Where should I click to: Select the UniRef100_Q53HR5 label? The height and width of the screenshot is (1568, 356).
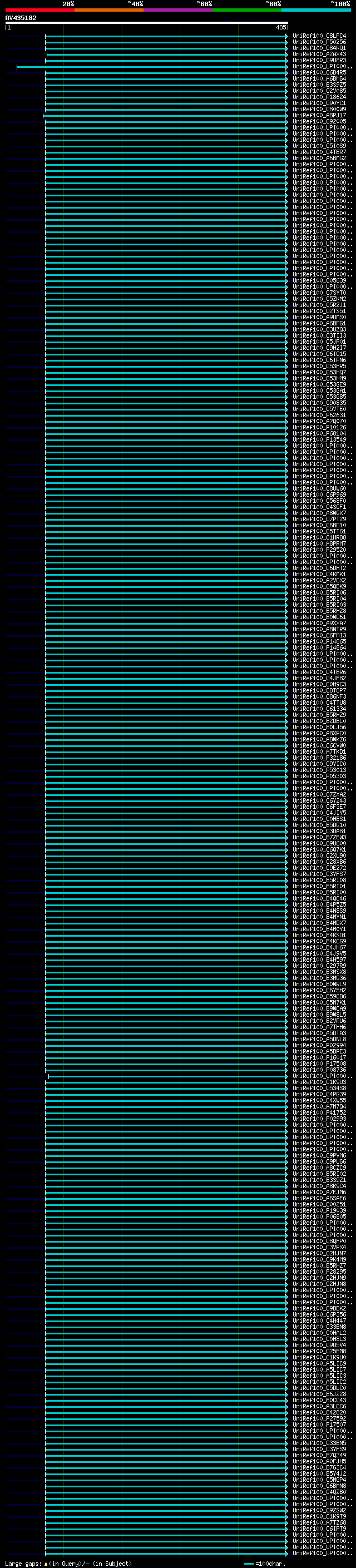tap(319, 367)
